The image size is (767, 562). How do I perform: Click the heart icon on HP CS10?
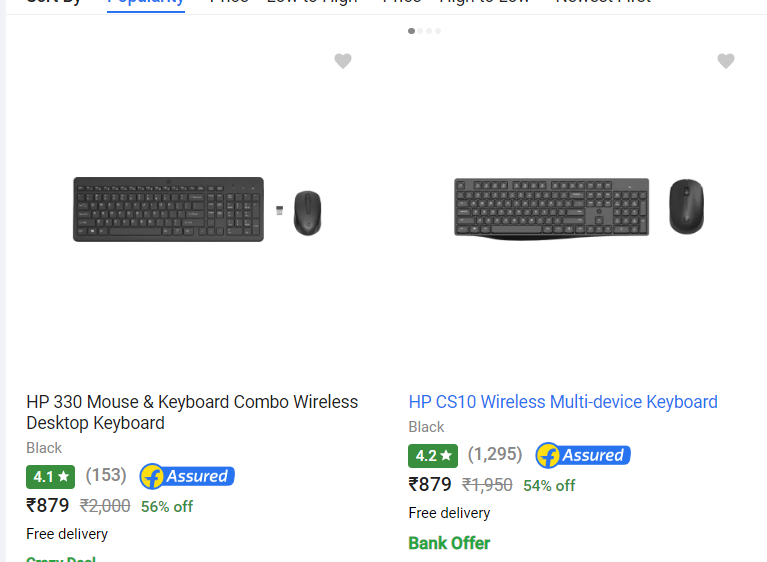tap(726, 61)
